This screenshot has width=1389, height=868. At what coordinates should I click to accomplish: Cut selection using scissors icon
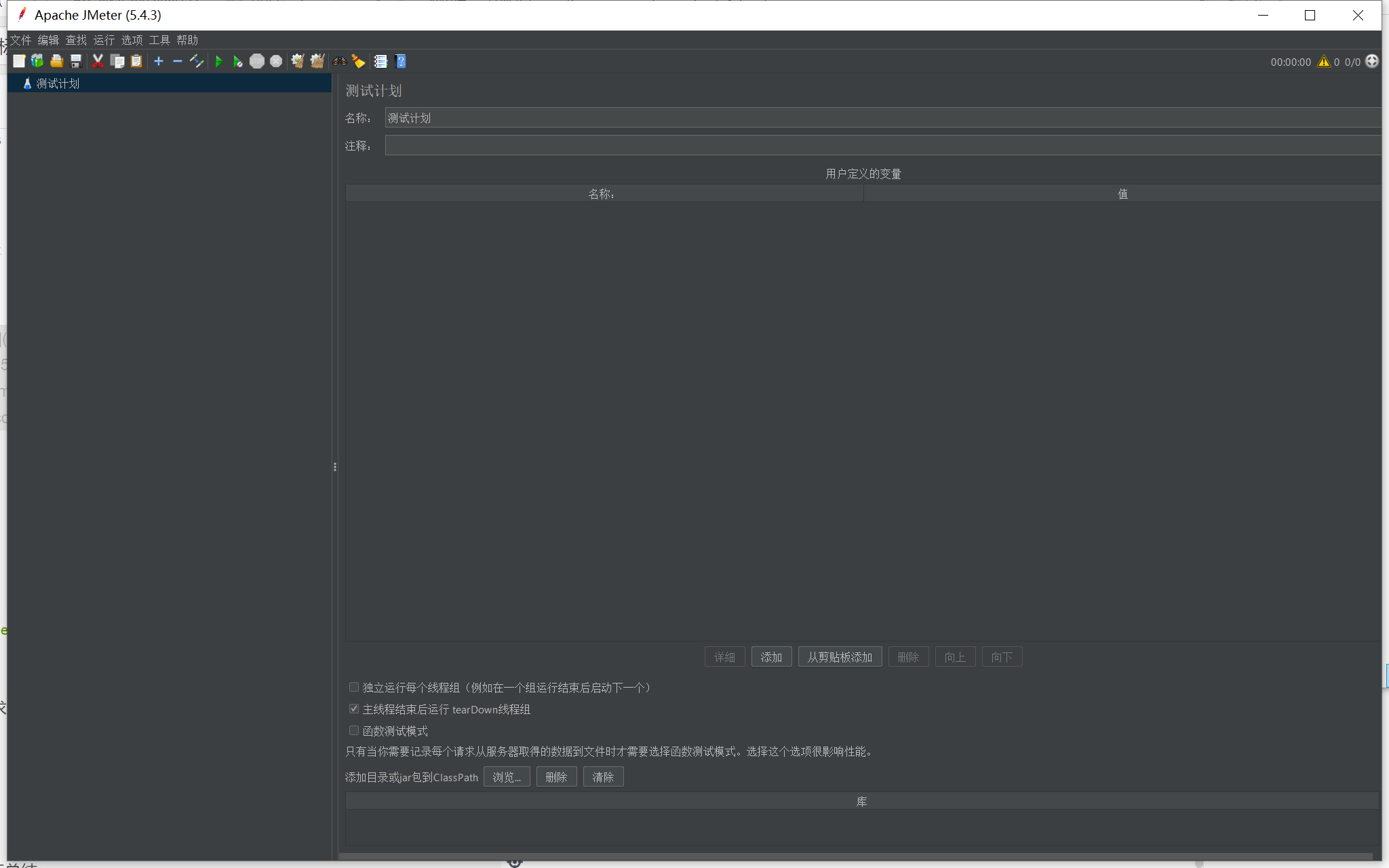click(x=98, y=62)
